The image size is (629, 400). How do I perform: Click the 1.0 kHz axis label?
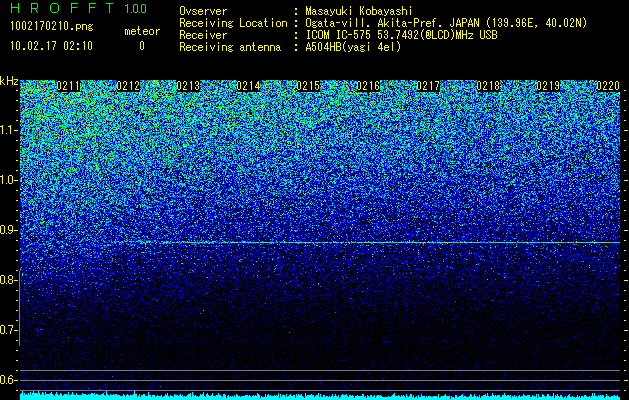[x=7, y=180]
